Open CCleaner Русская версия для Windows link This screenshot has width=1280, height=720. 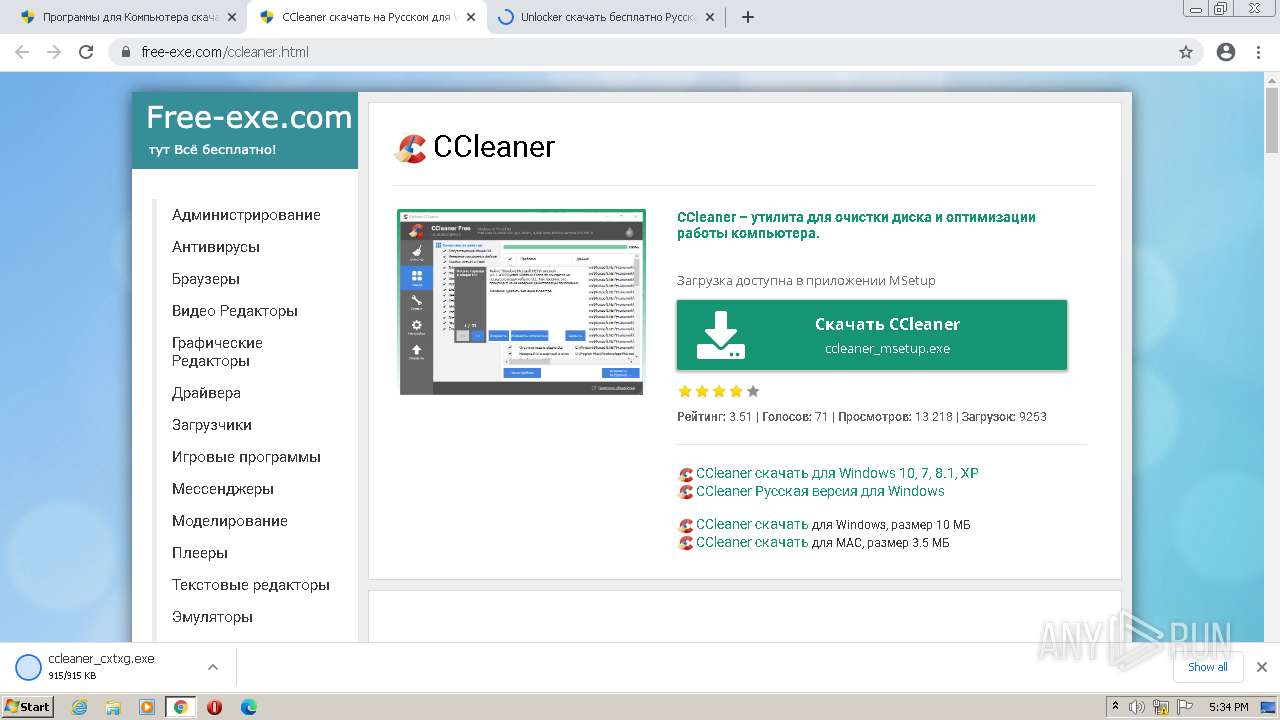point(820,491)
